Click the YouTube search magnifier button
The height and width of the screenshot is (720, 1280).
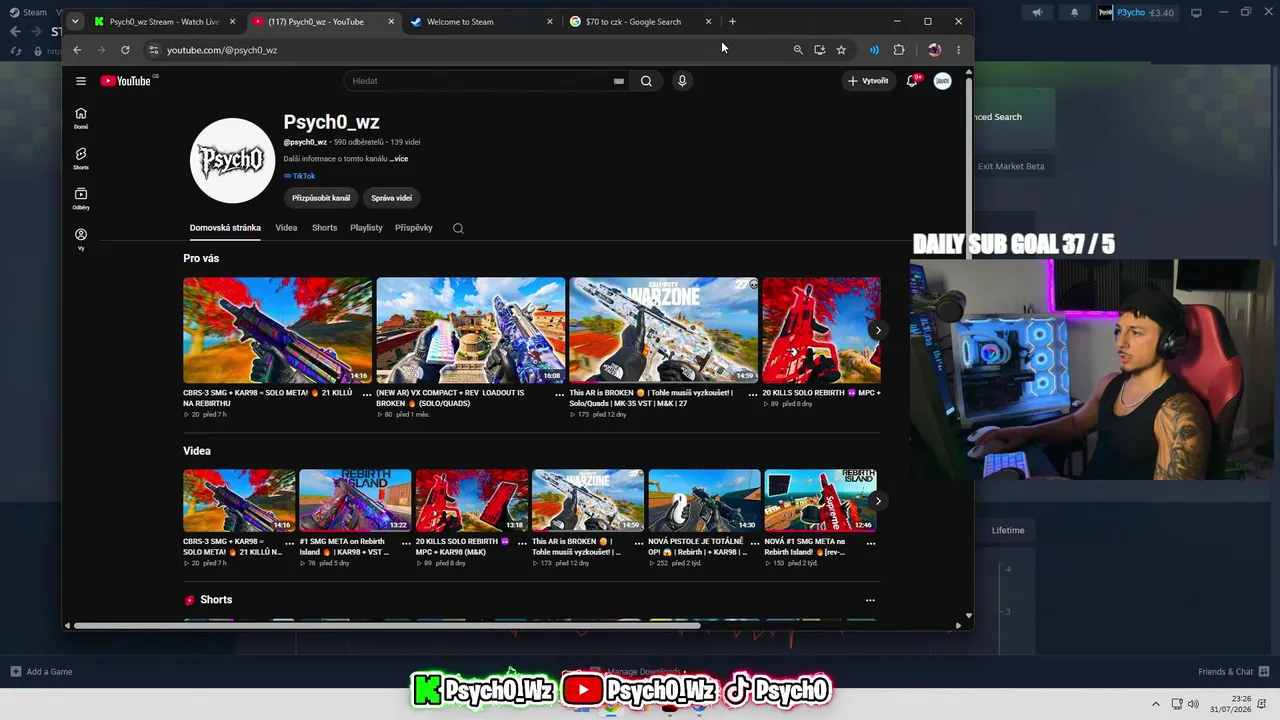pyautogui.click(x=646, y=81)
